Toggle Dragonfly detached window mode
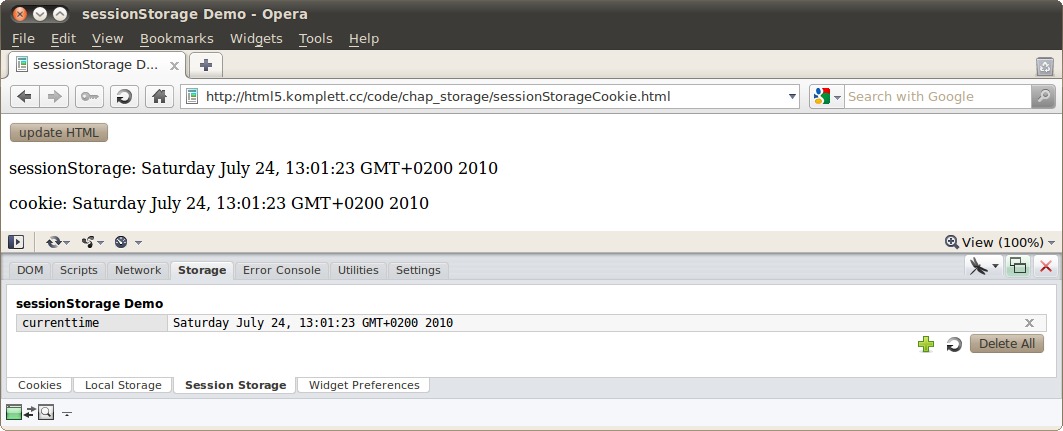1063x431 pixels. tap(1018, 266)
